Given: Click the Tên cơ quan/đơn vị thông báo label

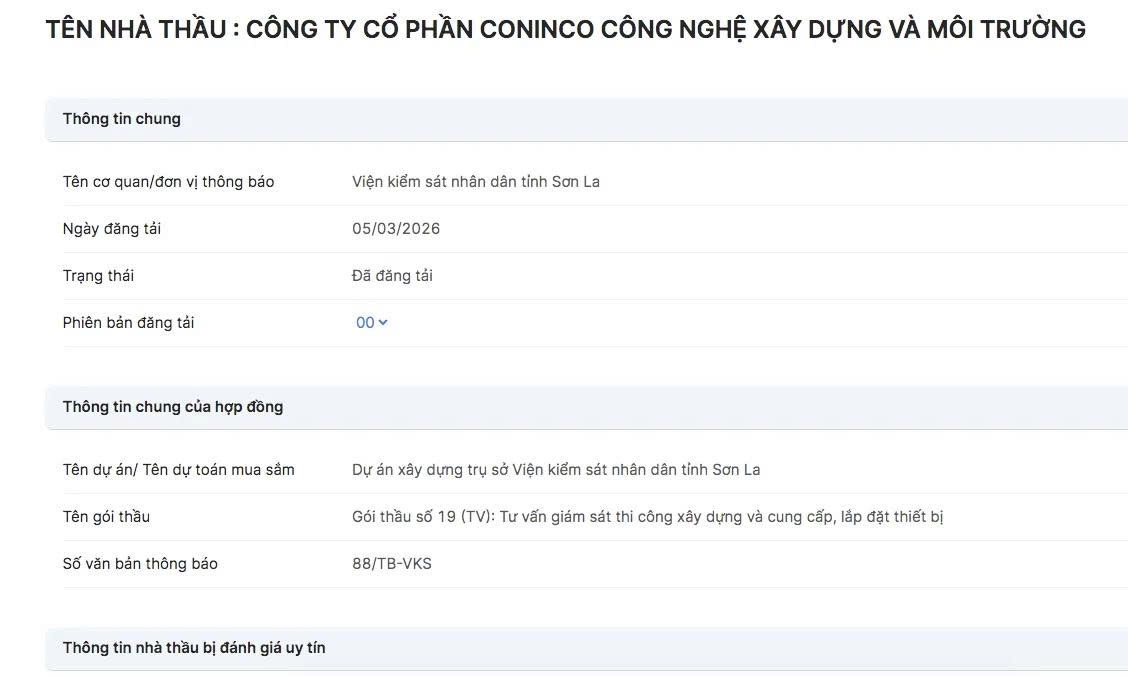Looking at the screenshot, I should 168,182.
